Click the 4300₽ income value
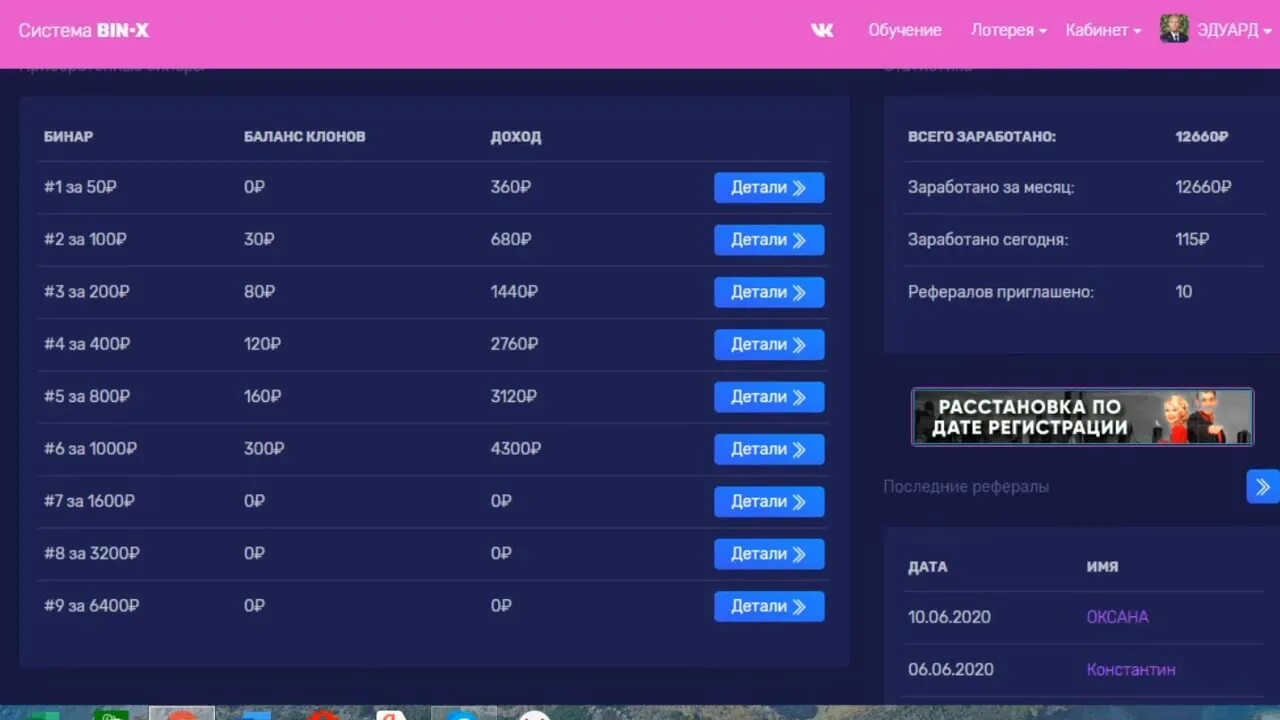This screenshot has width=1280, height=720. pos(516,449)
